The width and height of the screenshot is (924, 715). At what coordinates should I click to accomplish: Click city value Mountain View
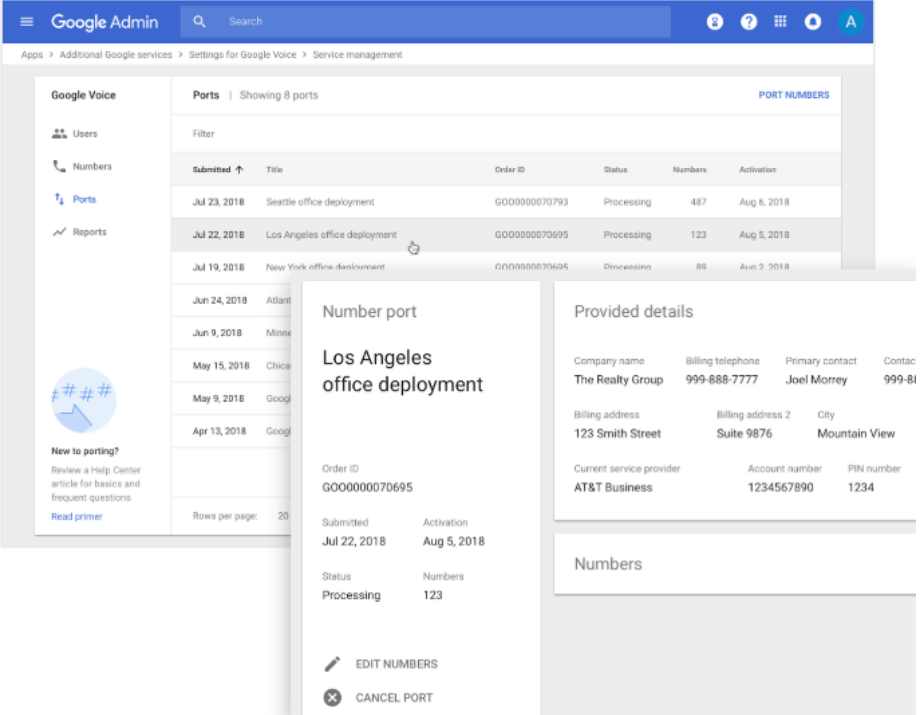click(x=856, y=434)
